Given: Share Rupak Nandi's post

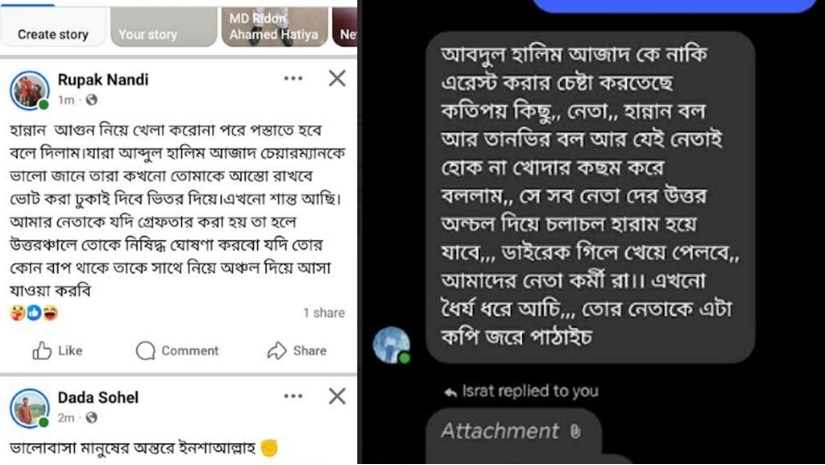Looking at the screenshot, I should coord(297,350).
